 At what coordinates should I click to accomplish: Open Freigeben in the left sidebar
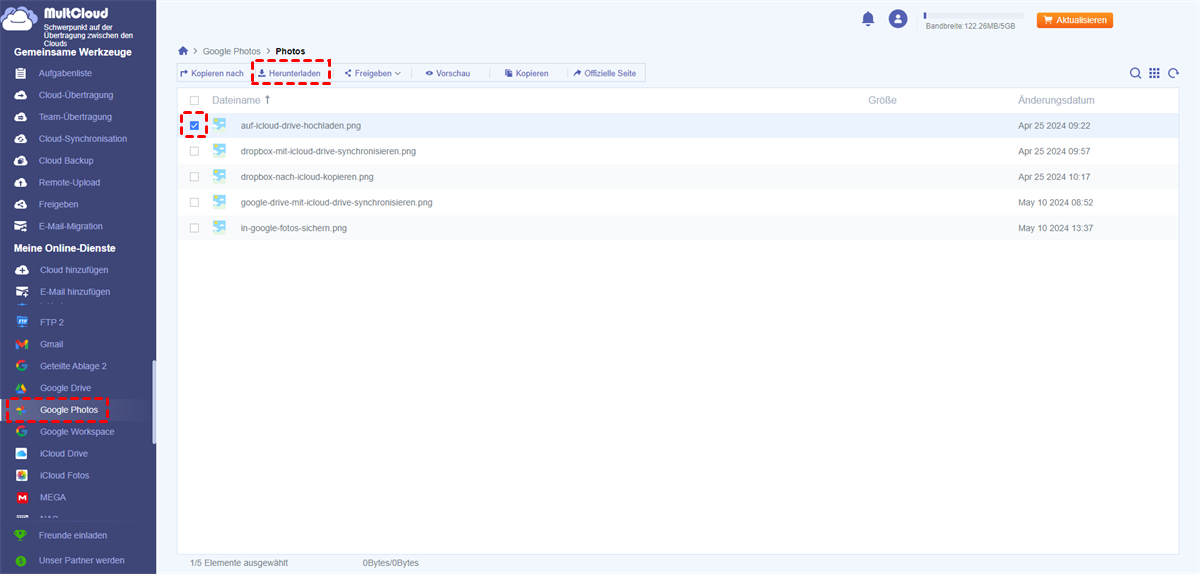coord(58,204)
